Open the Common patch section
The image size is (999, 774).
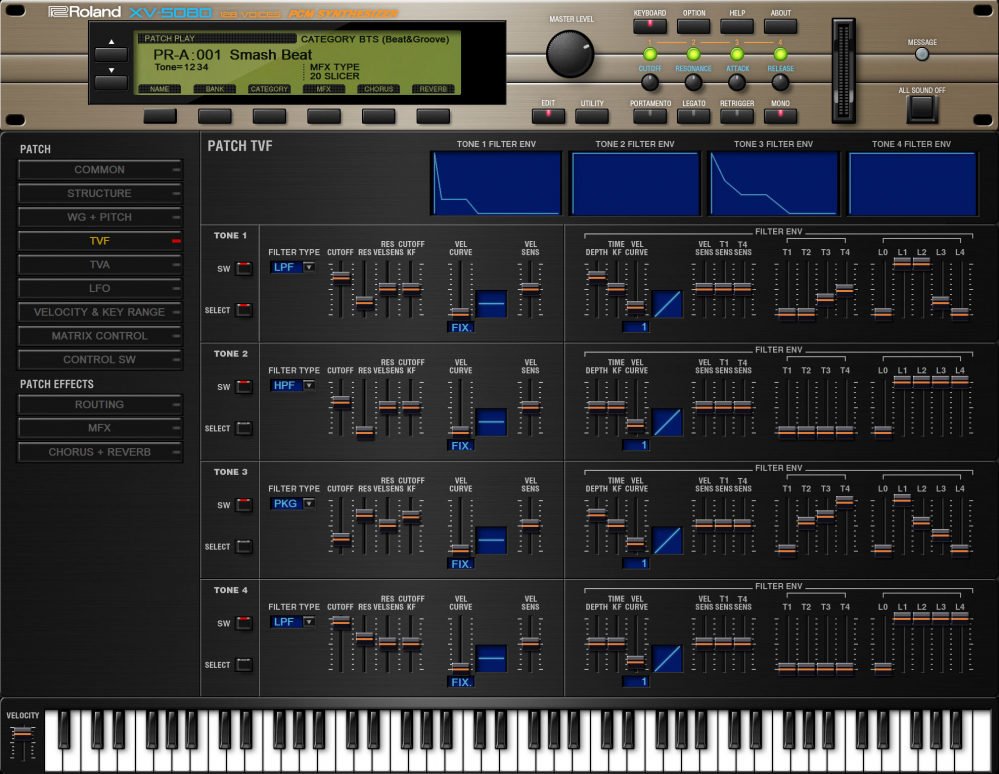coord(100,169)
